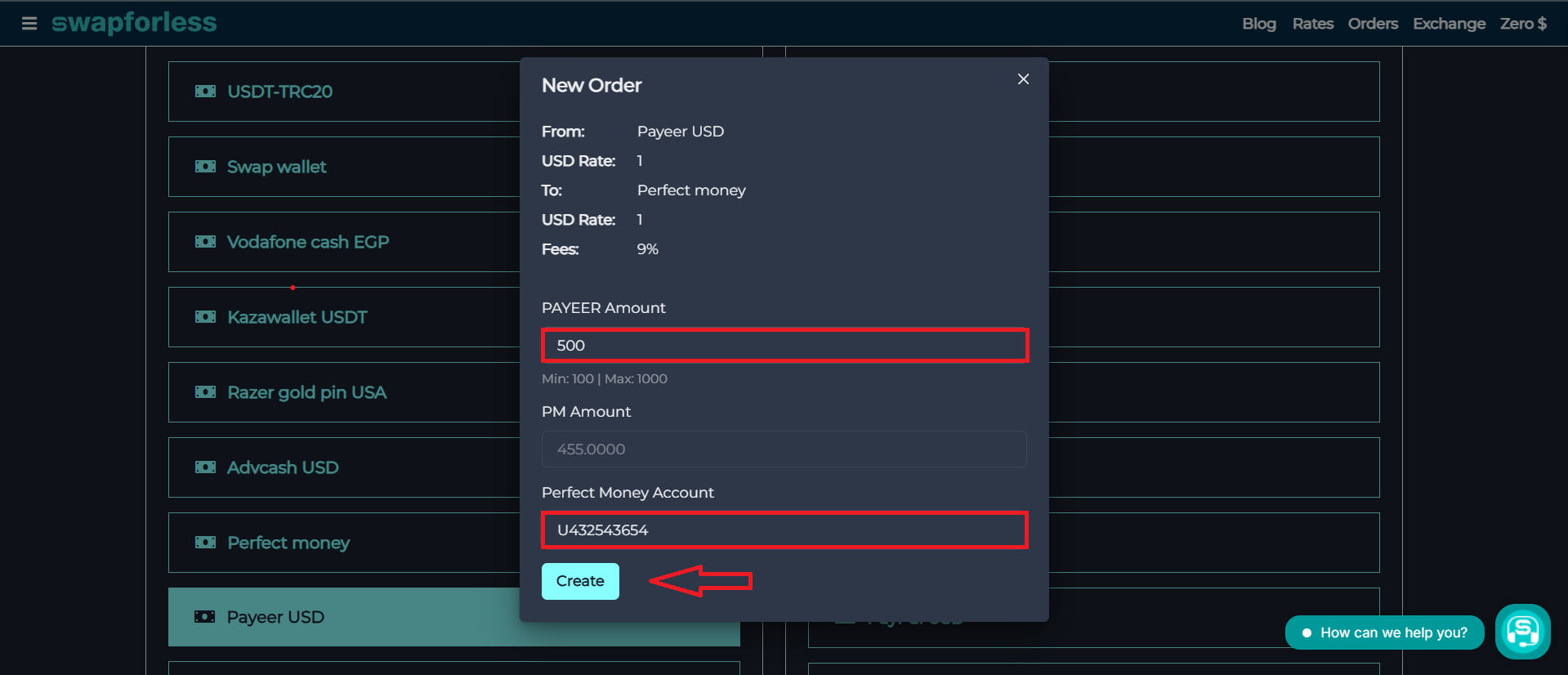This screenshot has width=1568, height=675.
Task: Click the PAYEER Amount input field
Action: (784, 345)
